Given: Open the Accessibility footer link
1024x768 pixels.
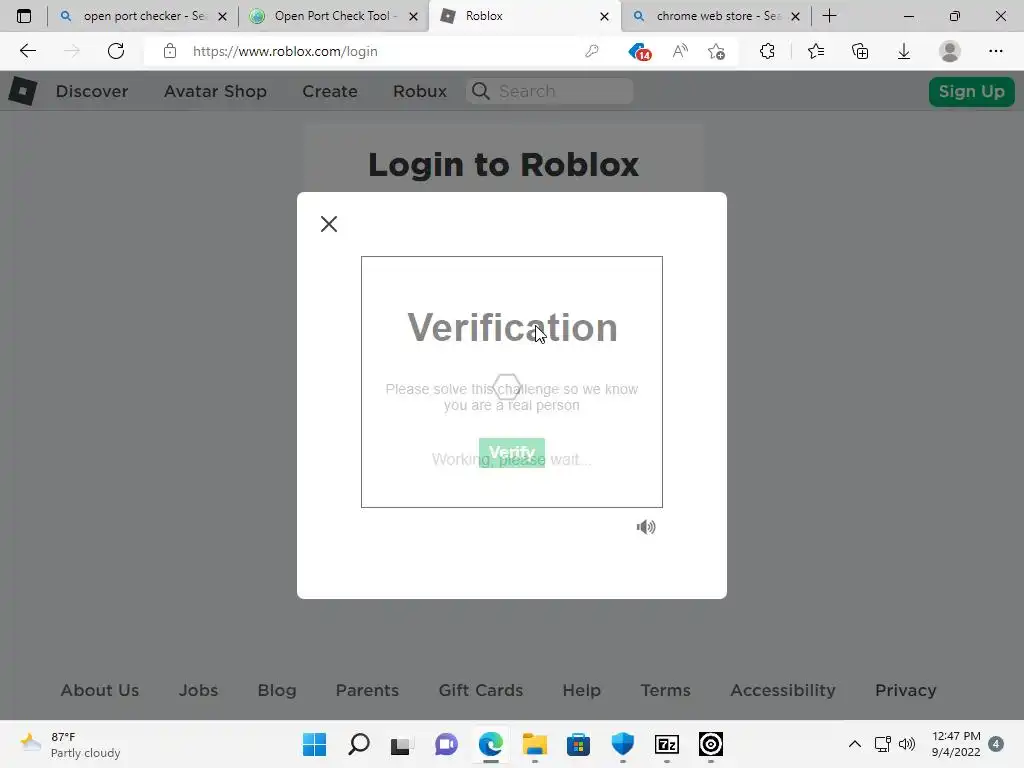Looking at the screenshot, I should (782, 690).
